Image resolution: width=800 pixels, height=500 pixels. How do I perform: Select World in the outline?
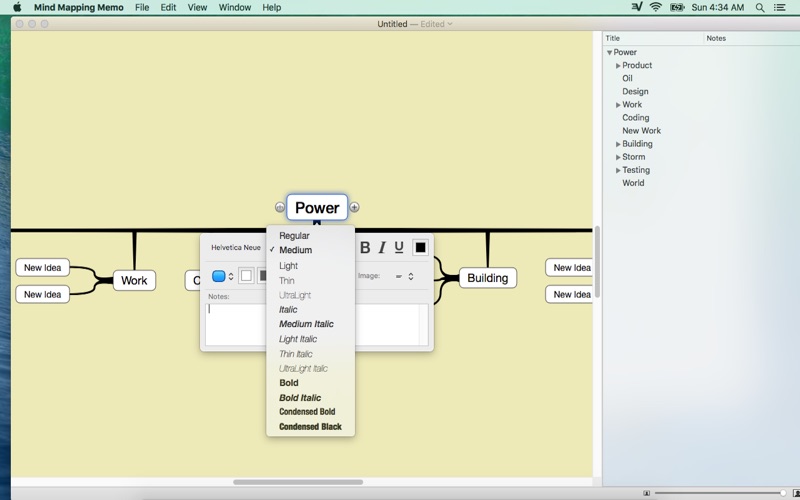point(633,183)
